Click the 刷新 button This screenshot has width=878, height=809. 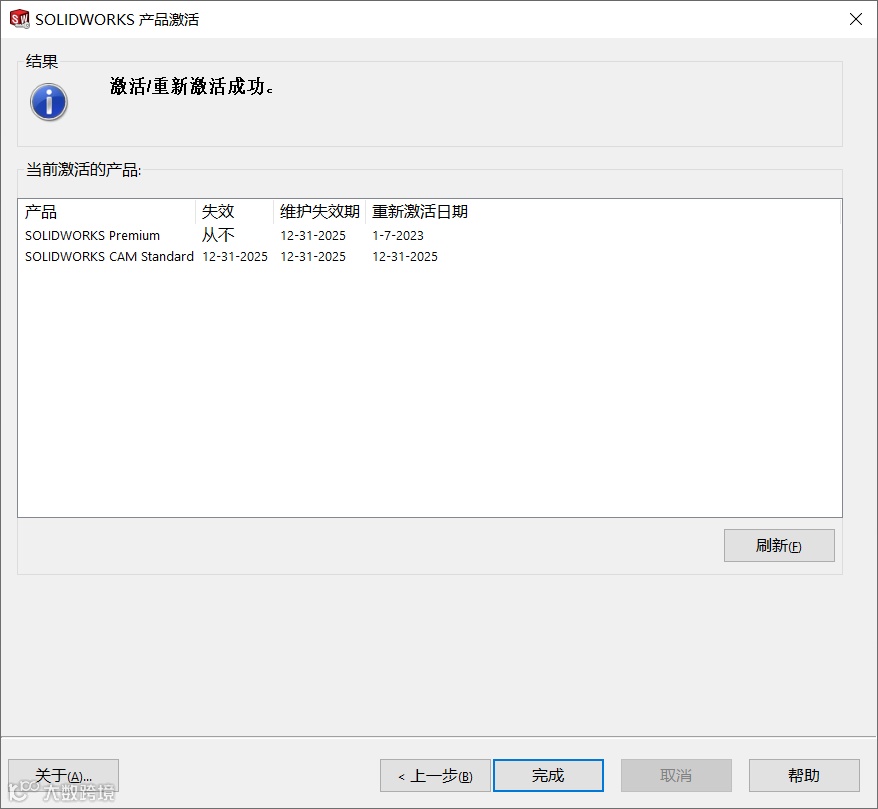[779, 545]
